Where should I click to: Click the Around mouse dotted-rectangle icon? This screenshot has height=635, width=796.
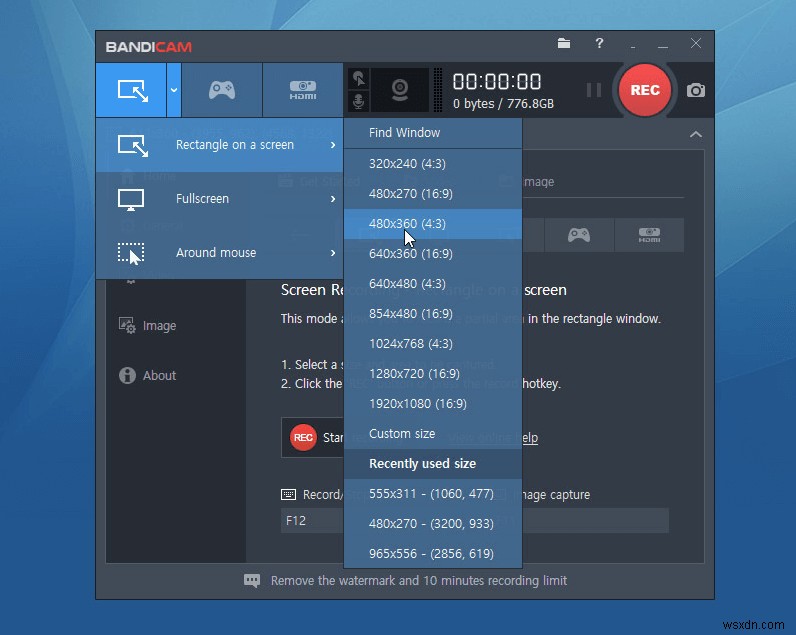click(x=131, y=253)
